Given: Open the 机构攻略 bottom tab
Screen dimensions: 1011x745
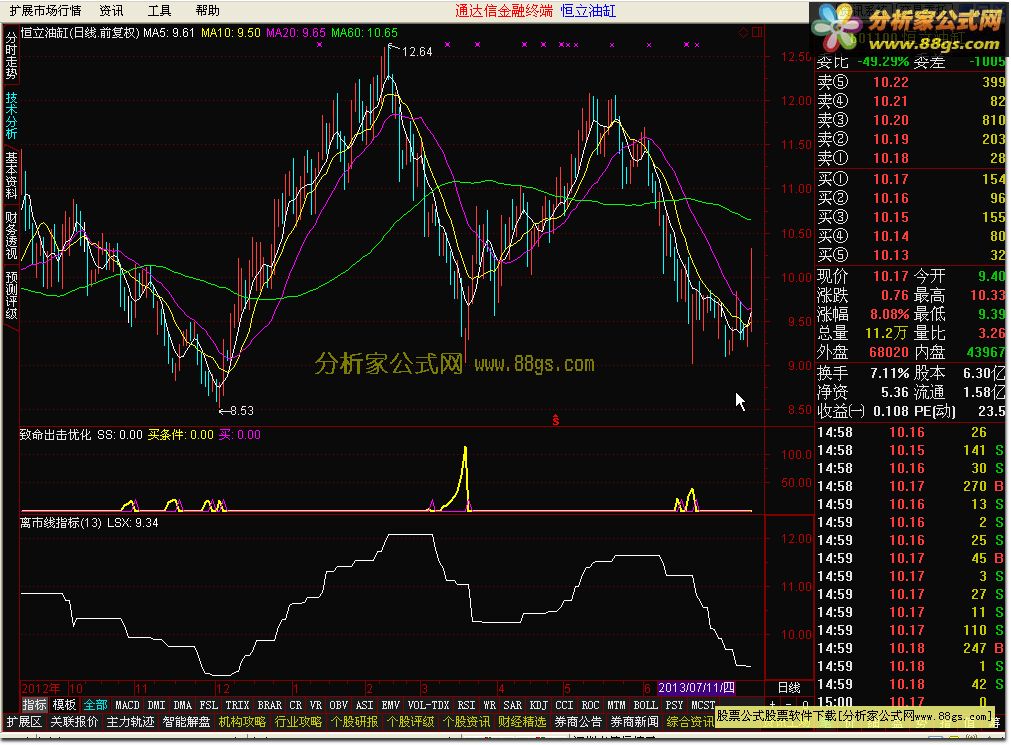Looking at the screenshot, I should tap(242, 722).
